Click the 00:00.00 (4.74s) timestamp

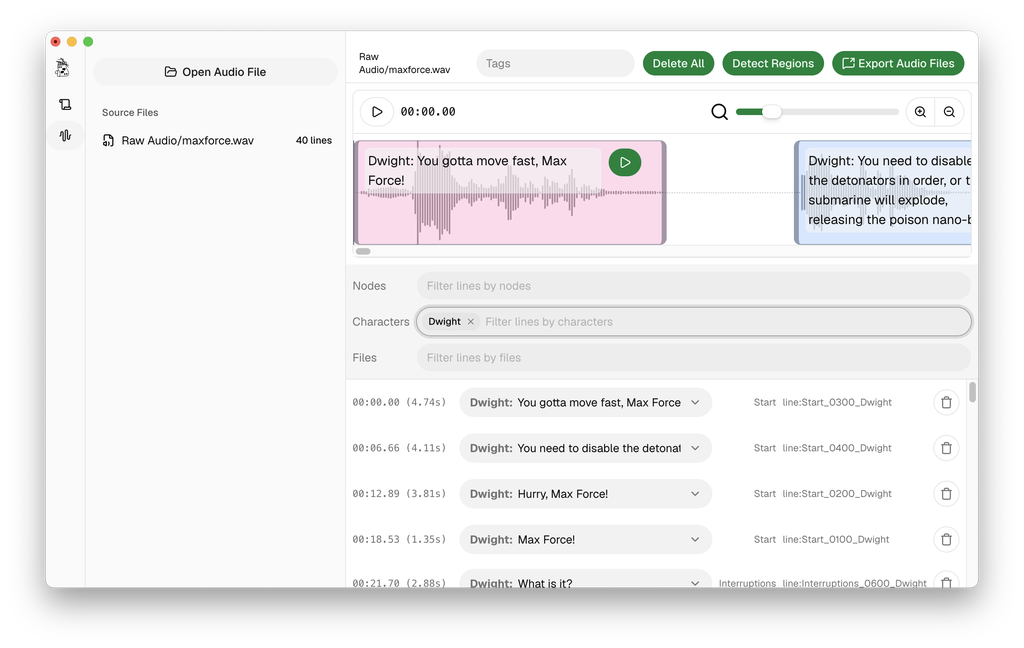coord(399,402)
